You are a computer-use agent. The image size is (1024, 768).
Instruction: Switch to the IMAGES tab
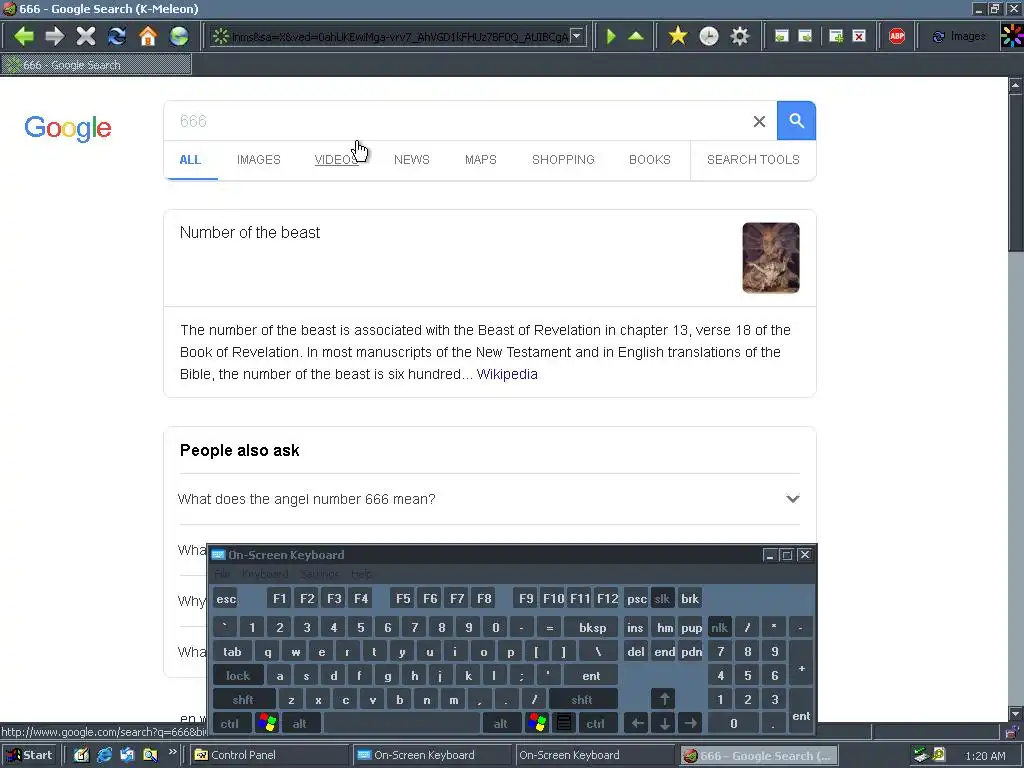(259, 160)
